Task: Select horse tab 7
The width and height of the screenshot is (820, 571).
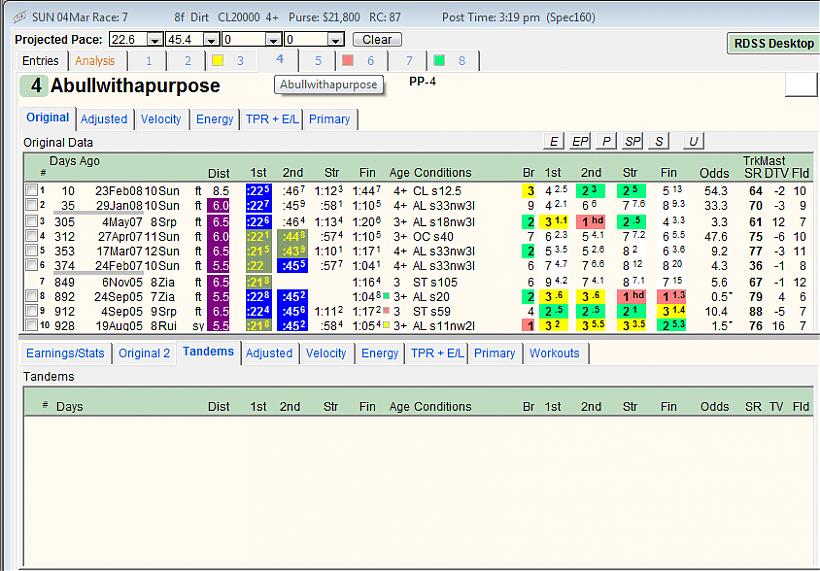Action: click(x=409, y=61)
